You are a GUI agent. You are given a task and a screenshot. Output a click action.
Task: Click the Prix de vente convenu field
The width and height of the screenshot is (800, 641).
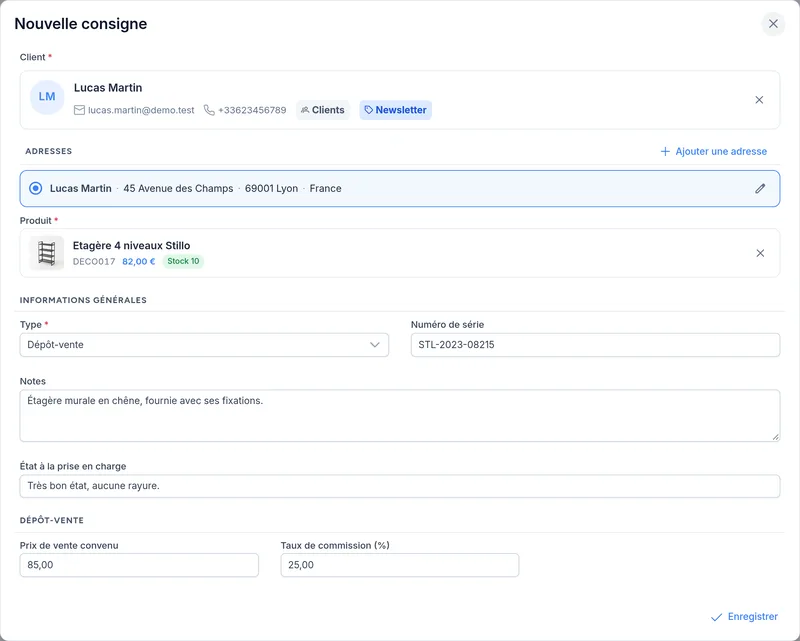(x=139, y=565)
